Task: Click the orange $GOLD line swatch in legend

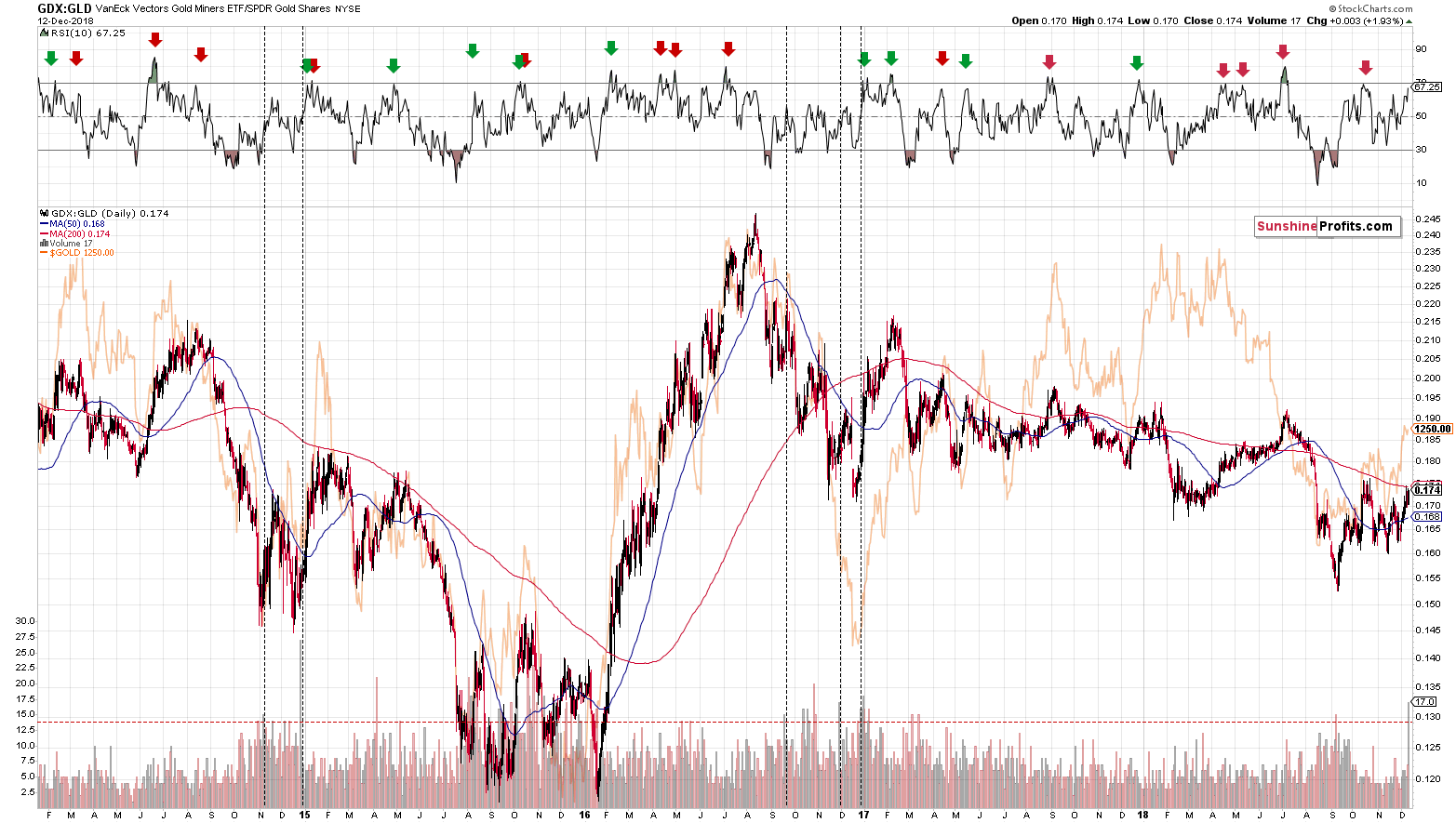Action: 44,253
